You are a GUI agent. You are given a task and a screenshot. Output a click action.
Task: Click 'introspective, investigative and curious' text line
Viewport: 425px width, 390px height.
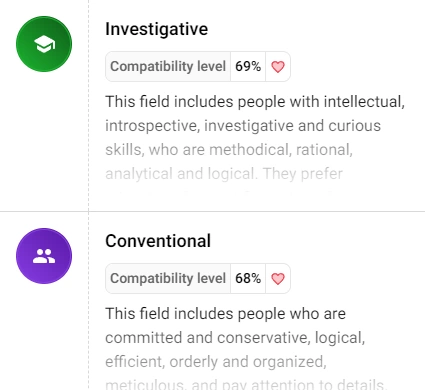pos(243,126)
